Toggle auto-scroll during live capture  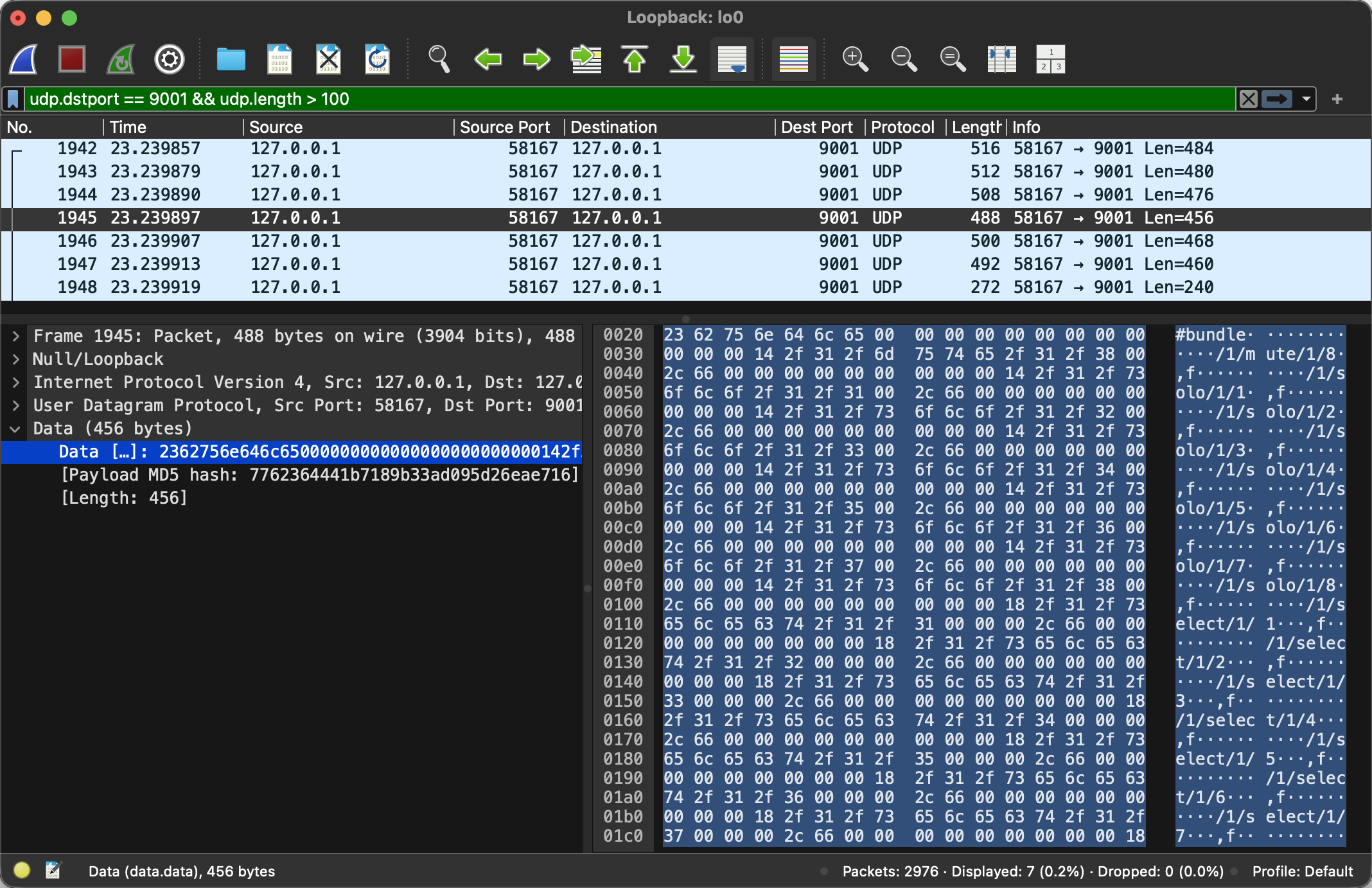[732, 60]
